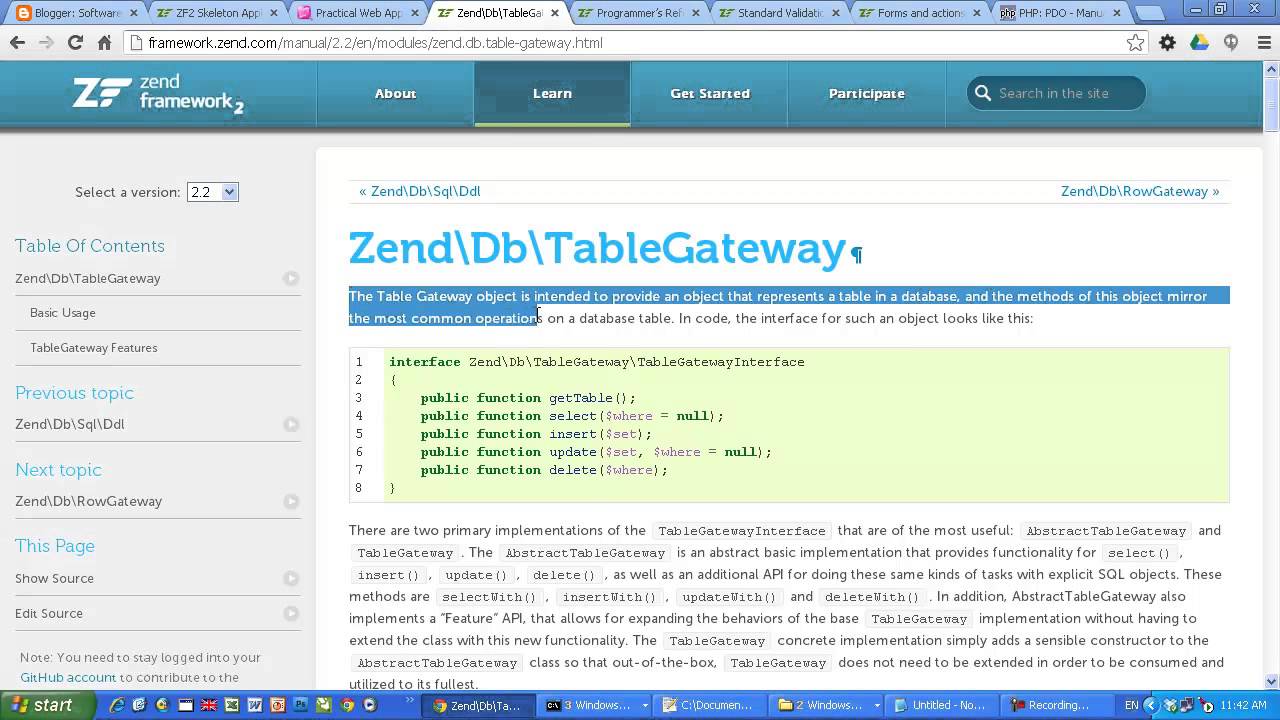Click the Zend Framework 2 logo

point(158,95)
